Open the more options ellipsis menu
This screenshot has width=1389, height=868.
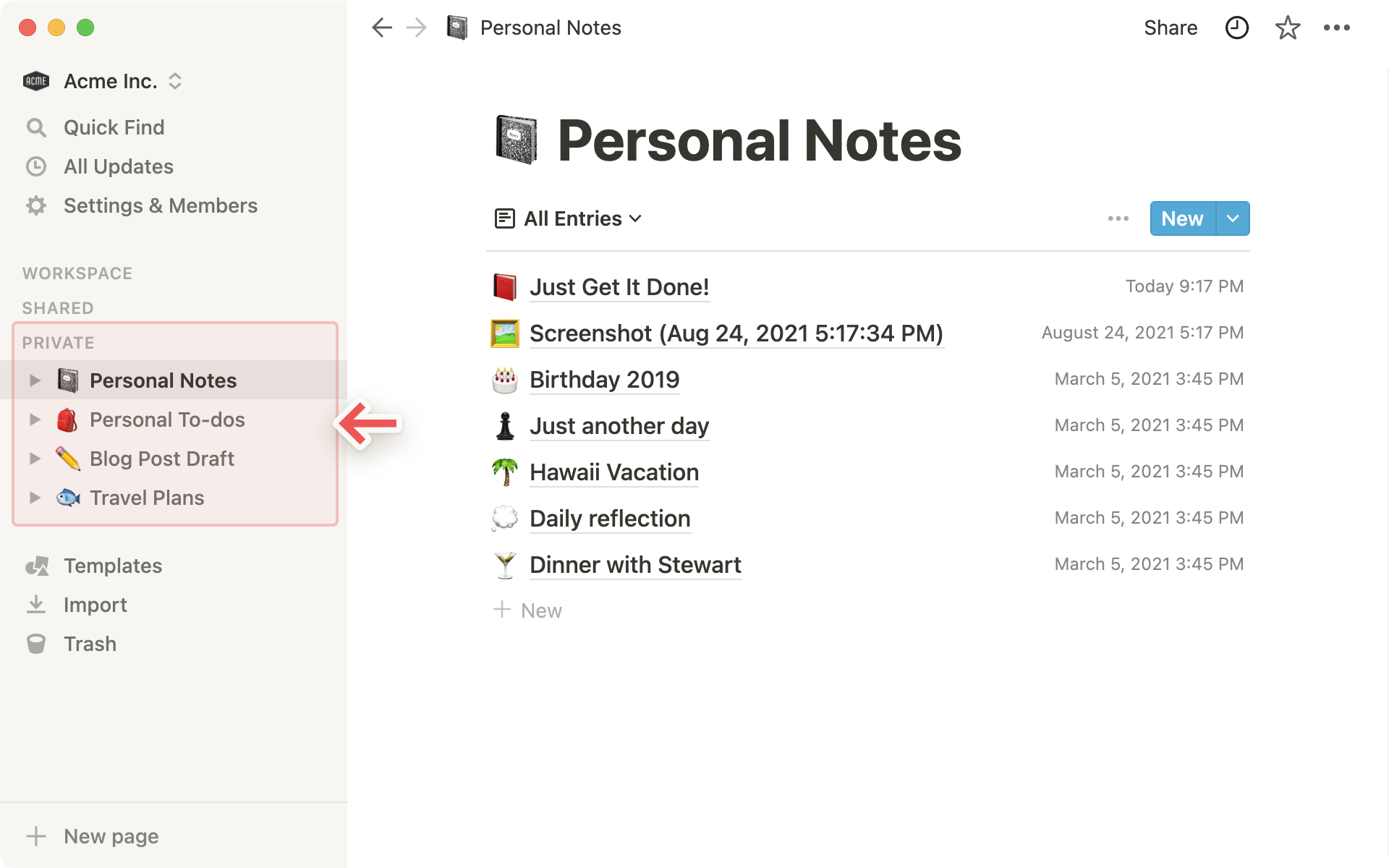coord(1337,28)
